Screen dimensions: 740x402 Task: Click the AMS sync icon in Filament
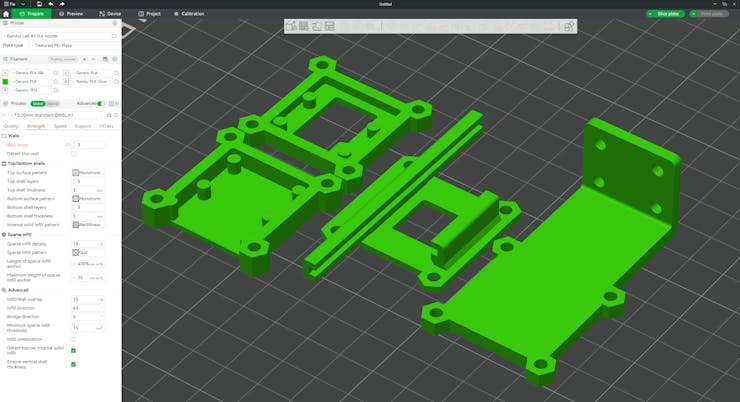pos(105,59)
